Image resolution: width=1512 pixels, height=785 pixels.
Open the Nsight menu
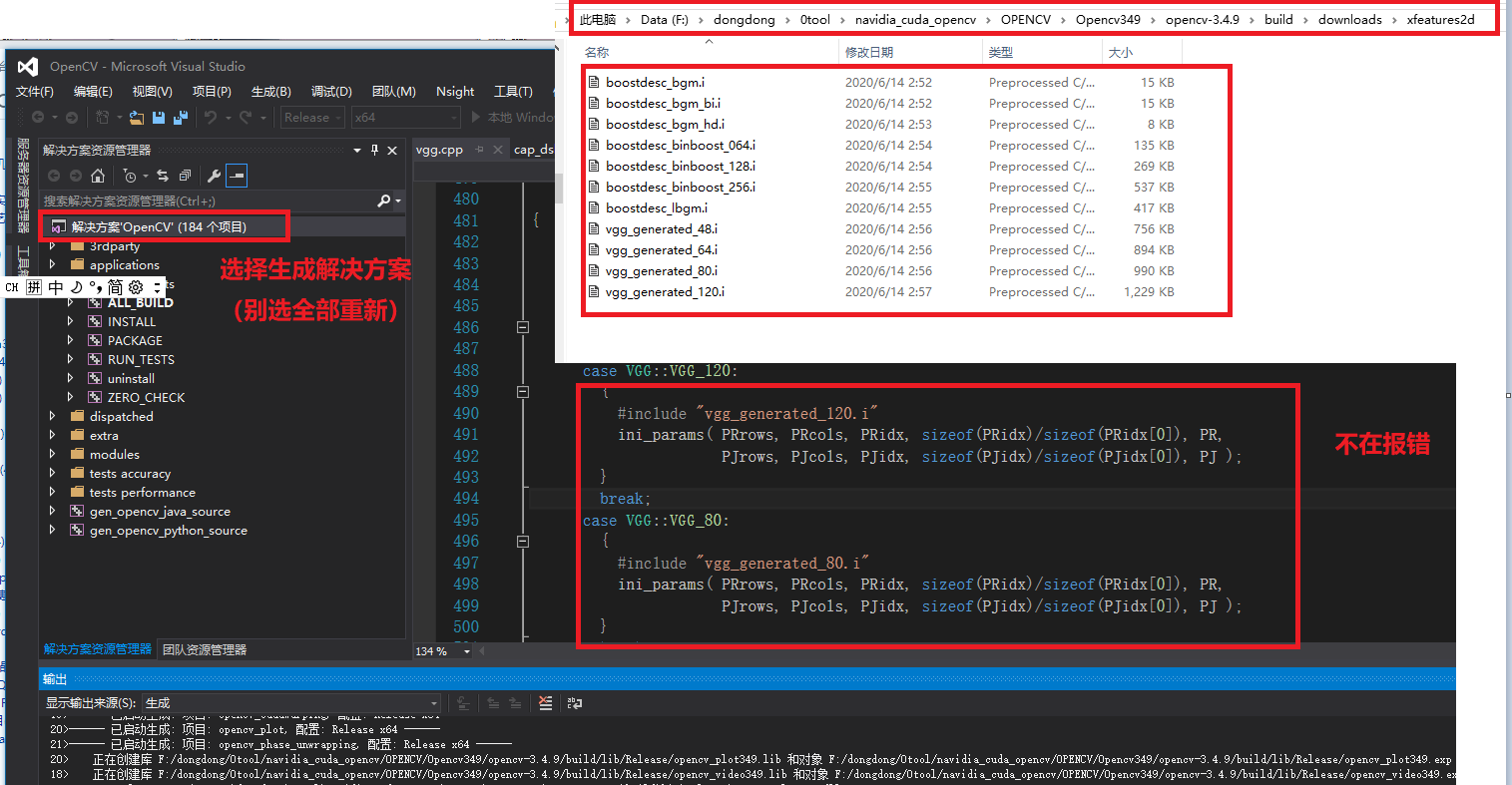(455, 92)
